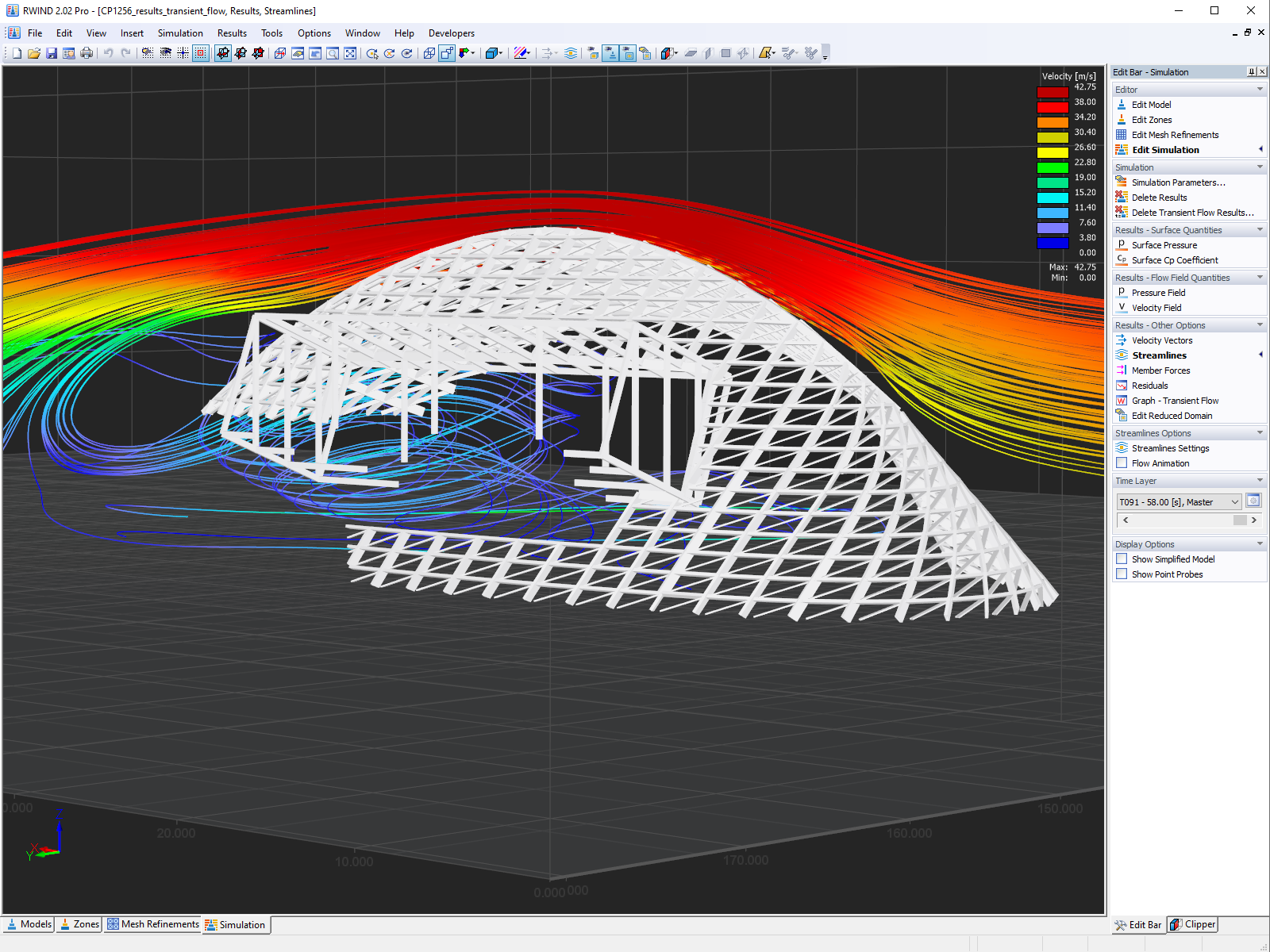Viewport: 1270px width, 952px height.
Task: Open the T091 - 58.00 [s] time layer dropdown
Action: click(x=1179, y=502)
